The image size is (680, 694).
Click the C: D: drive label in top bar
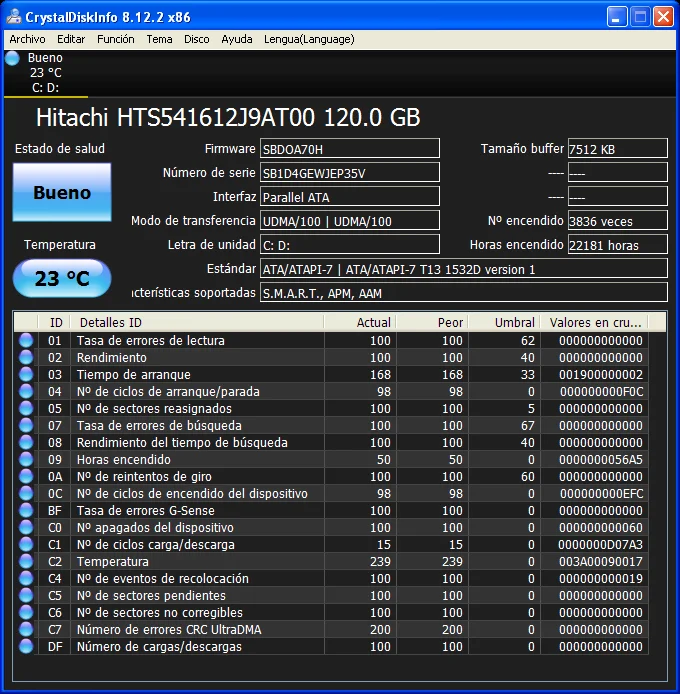coord(45,88)
